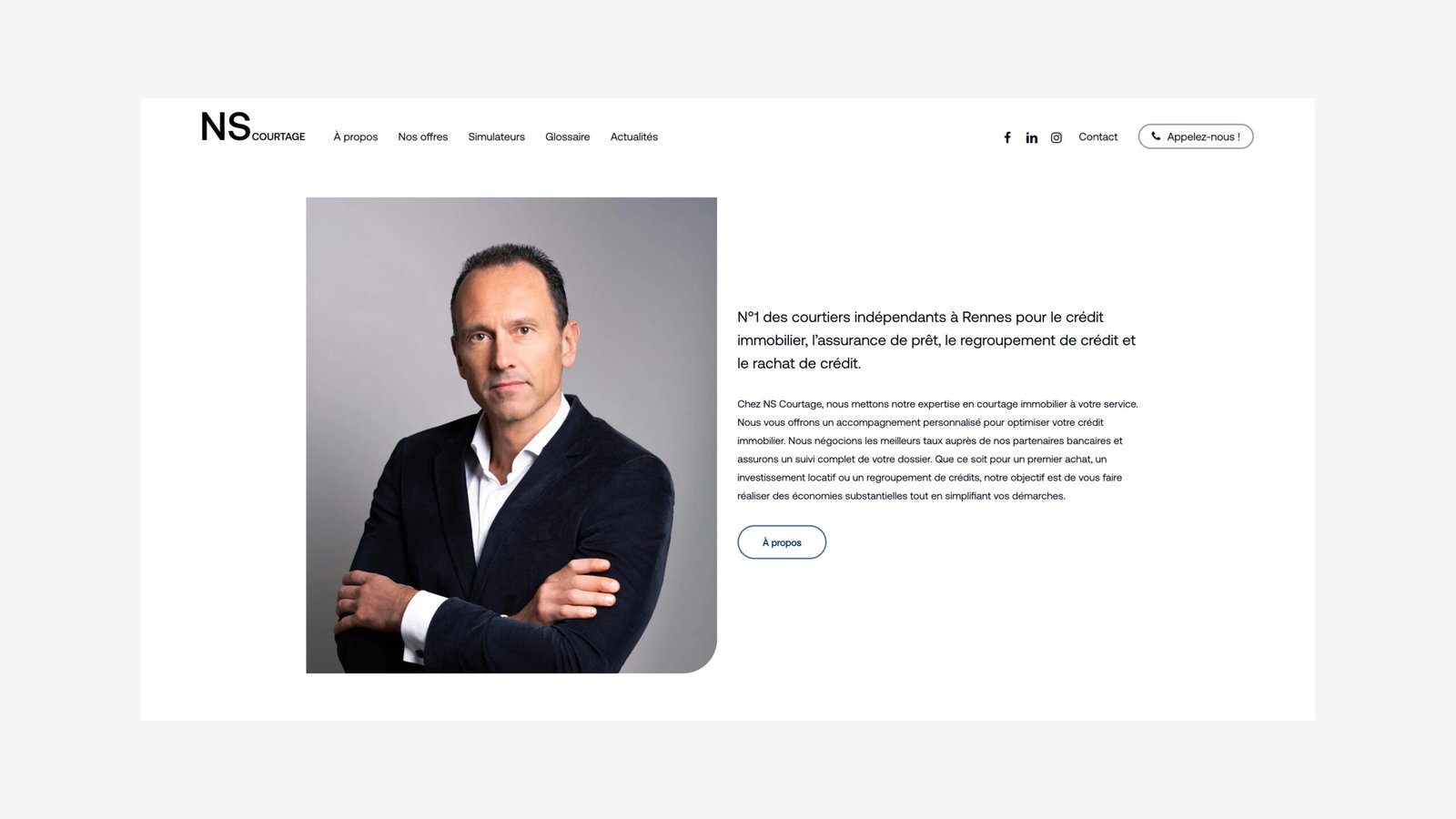The height and width of the screenshot is (819, 1456).
Task: Open the Nos offres menu item
Action: (423, 136)
